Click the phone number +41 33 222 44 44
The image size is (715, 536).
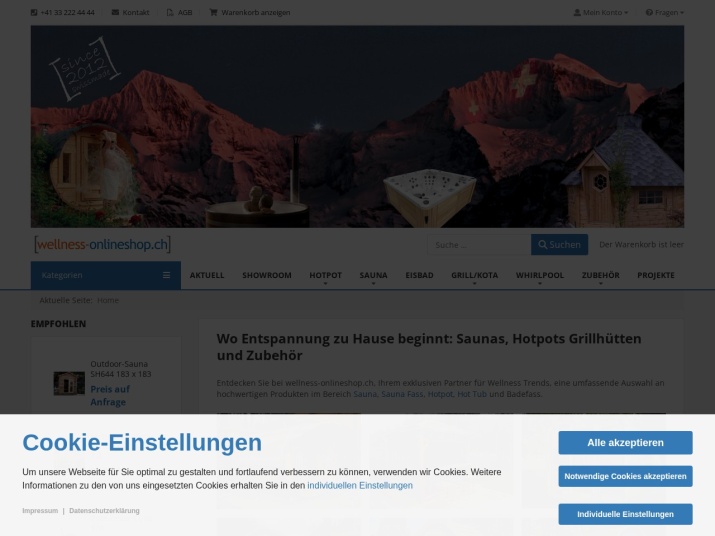pyautogui.click(x=67, y=12)
